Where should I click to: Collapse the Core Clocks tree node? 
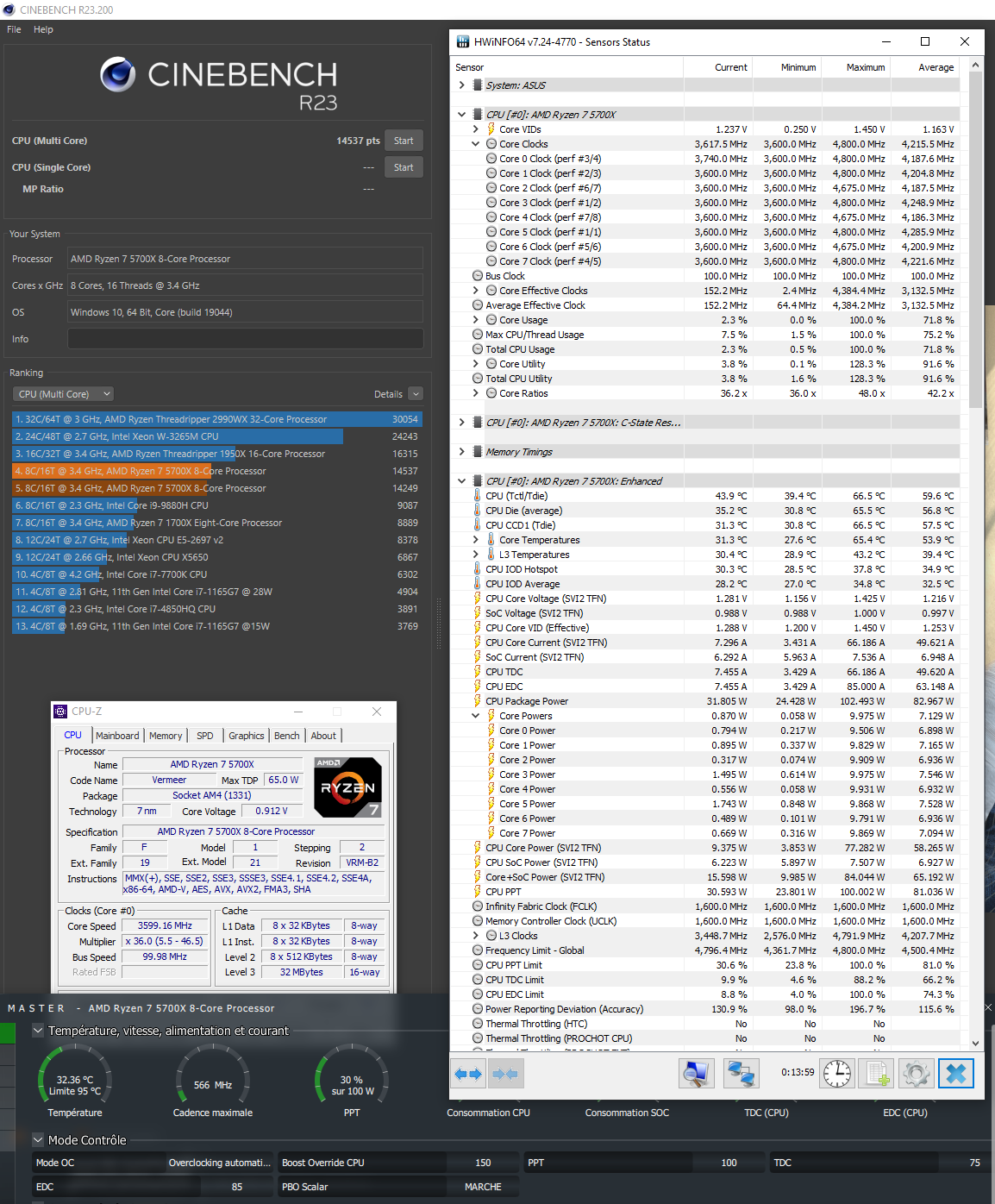click(x=476, y=144)
